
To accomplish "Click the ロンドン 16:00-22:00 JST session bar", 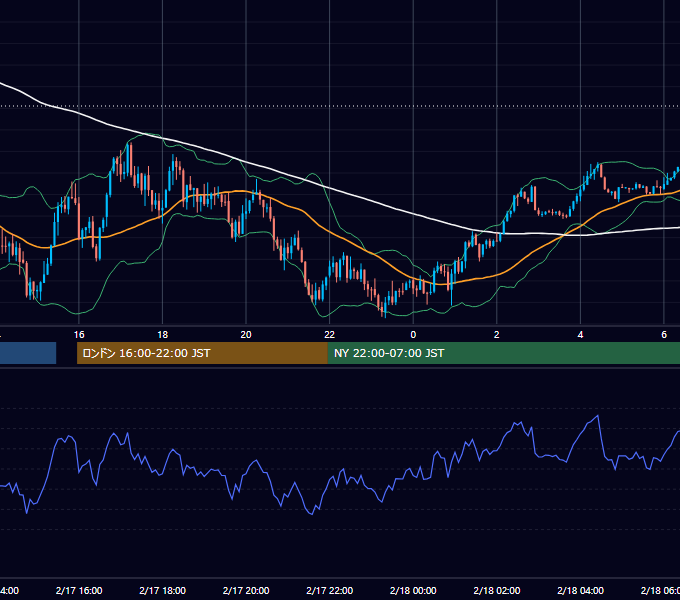I will click(202, 353).
